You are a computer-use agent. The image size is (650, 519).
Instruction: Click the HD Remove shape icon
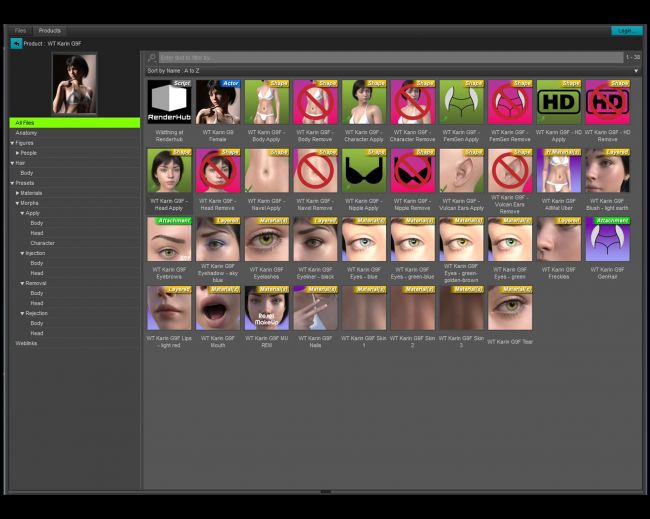pos(608,102)
